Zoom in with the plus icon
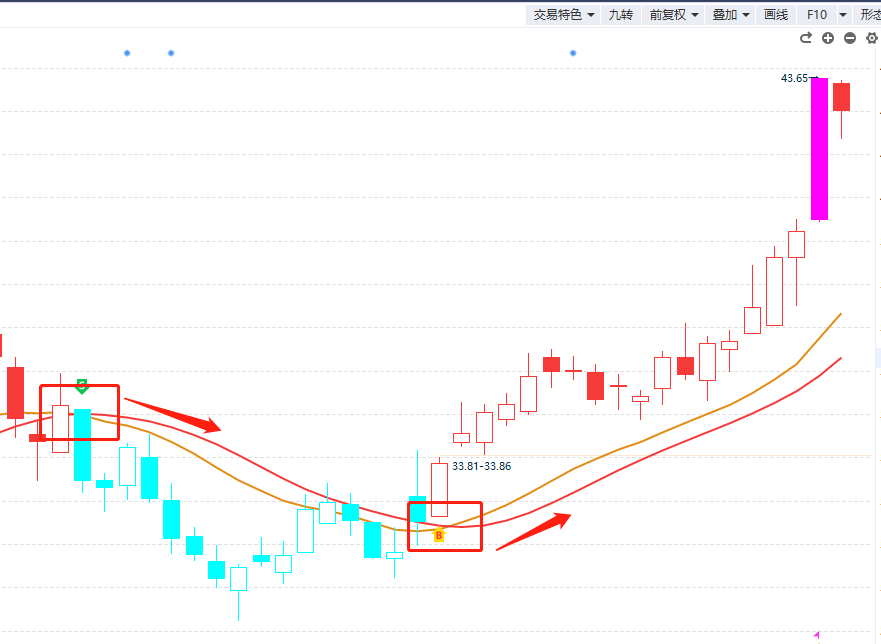The width and height of the screenshot is (881, 644). (x=828, y=38)
